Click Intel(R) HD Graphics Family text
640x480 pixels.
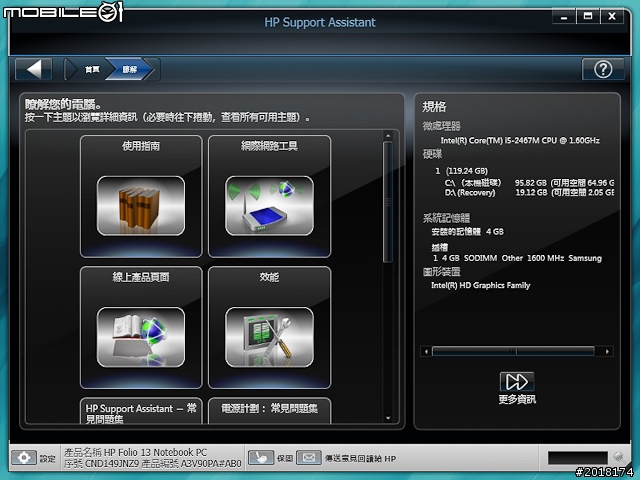(480, 285)
